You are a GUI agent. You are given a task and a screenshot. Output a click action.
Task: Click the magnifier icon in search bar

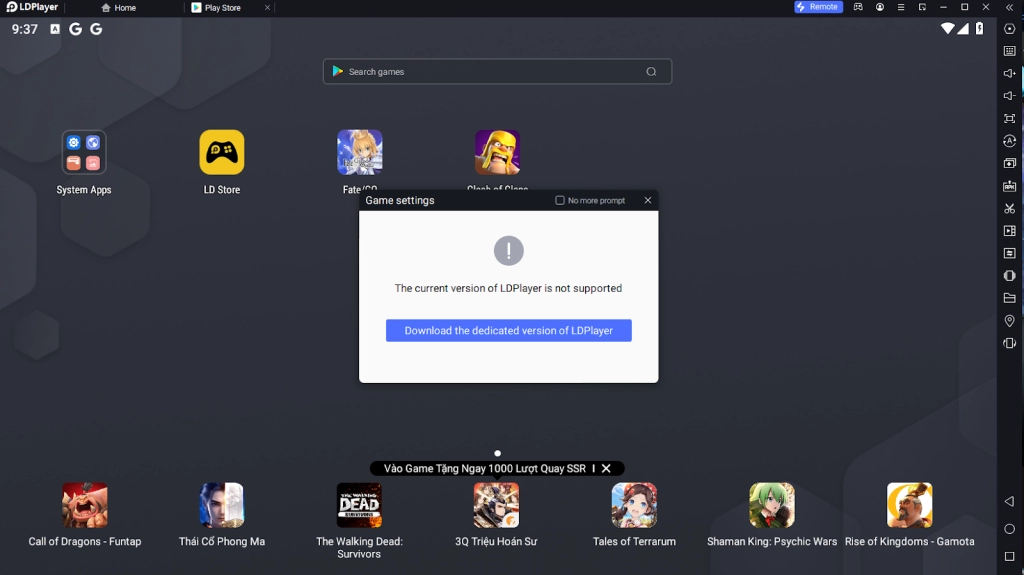(651, 72)
